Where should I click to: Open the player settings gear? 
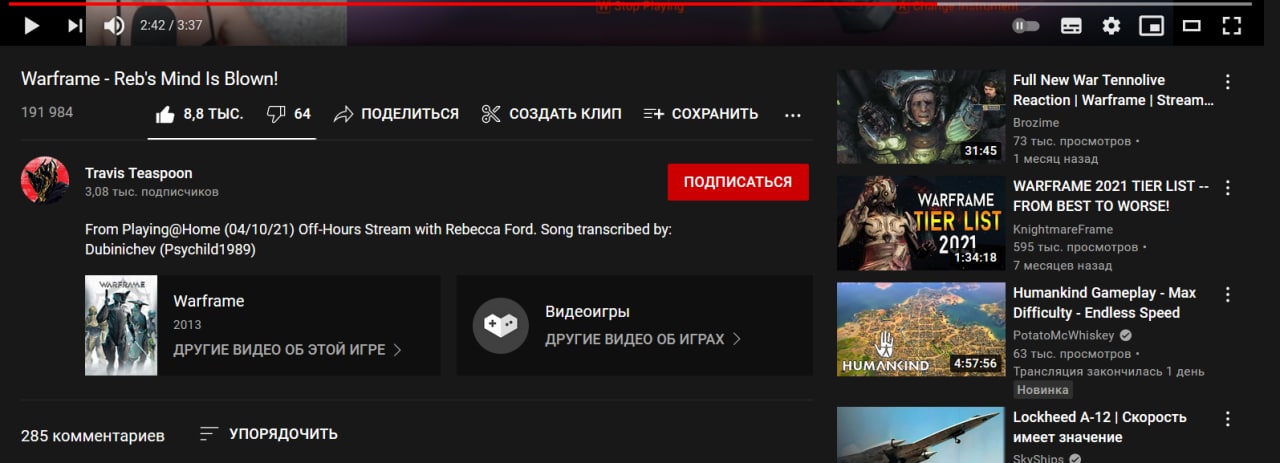[x=1111, y=26]
